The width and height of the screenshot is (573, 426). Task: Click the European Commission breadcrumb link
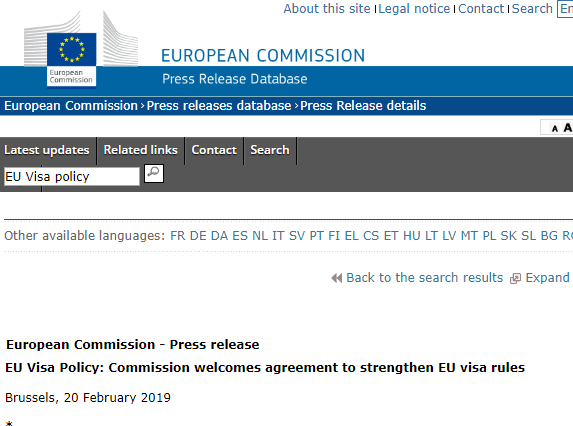[71, 106]
